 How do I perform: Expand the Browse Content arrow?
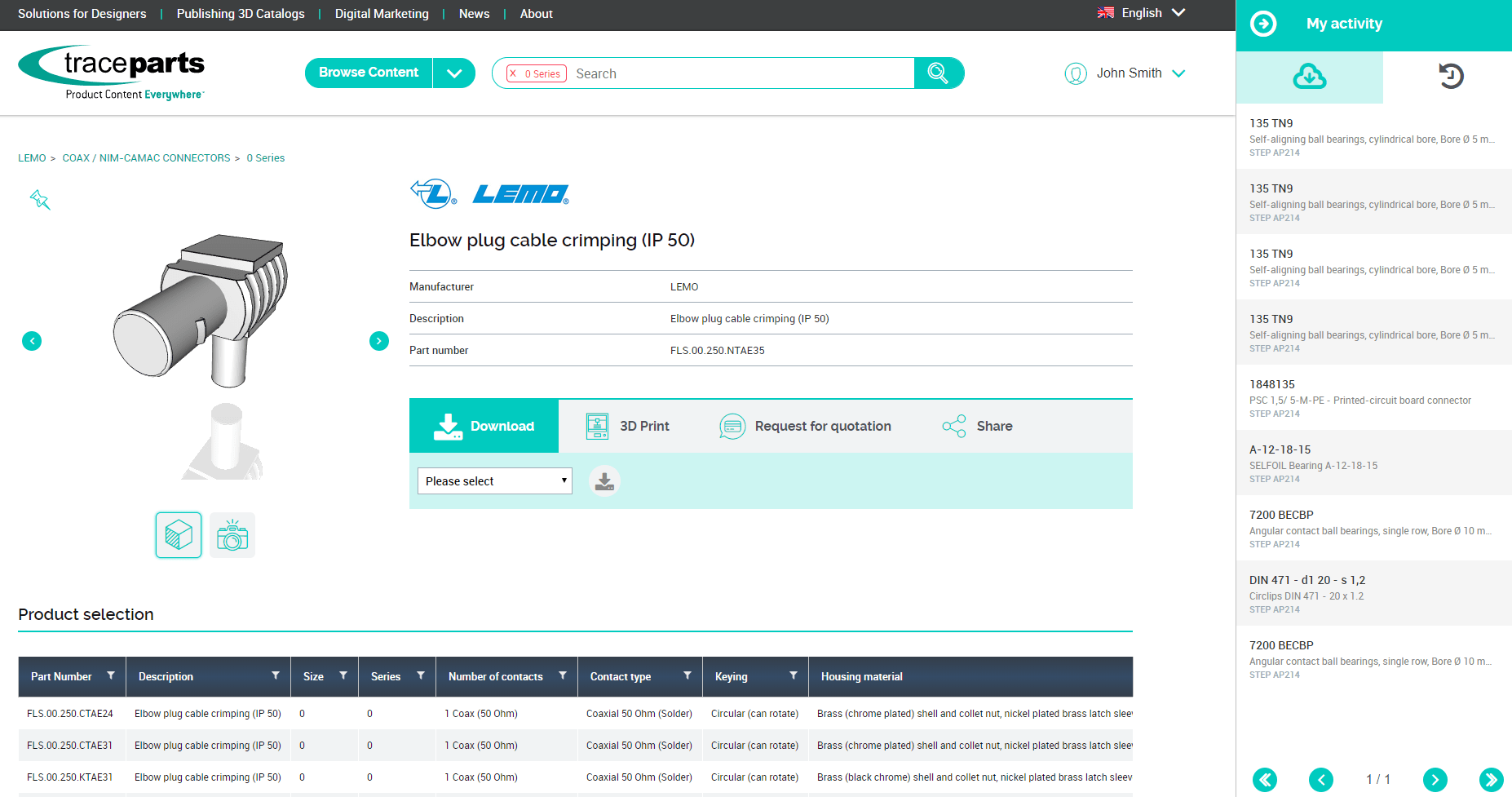[x=454, y=73]
